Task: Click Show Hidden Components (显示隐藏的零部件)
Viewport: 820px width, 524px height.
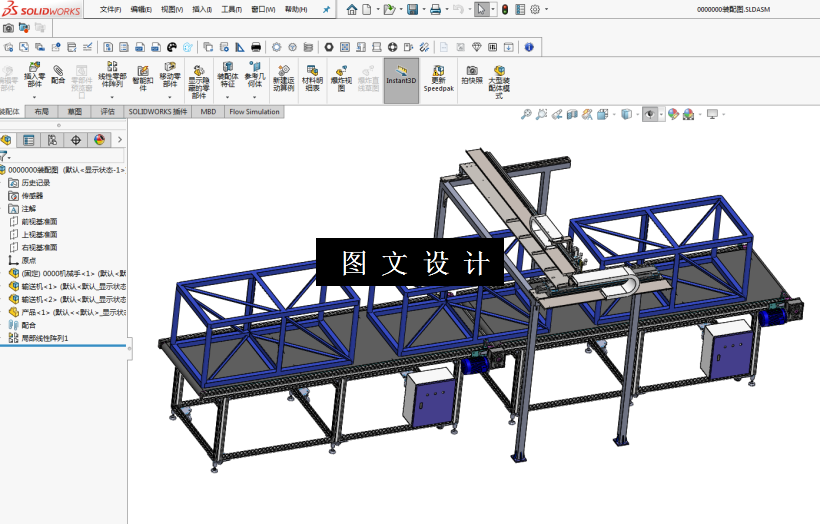Action: coord(199,81)
